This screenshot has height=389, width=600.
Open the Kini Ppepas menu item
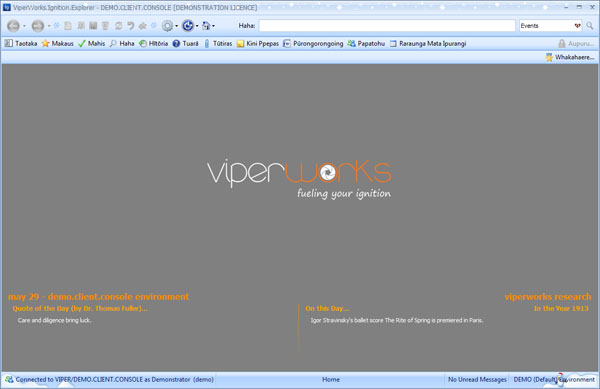point(258,44)
